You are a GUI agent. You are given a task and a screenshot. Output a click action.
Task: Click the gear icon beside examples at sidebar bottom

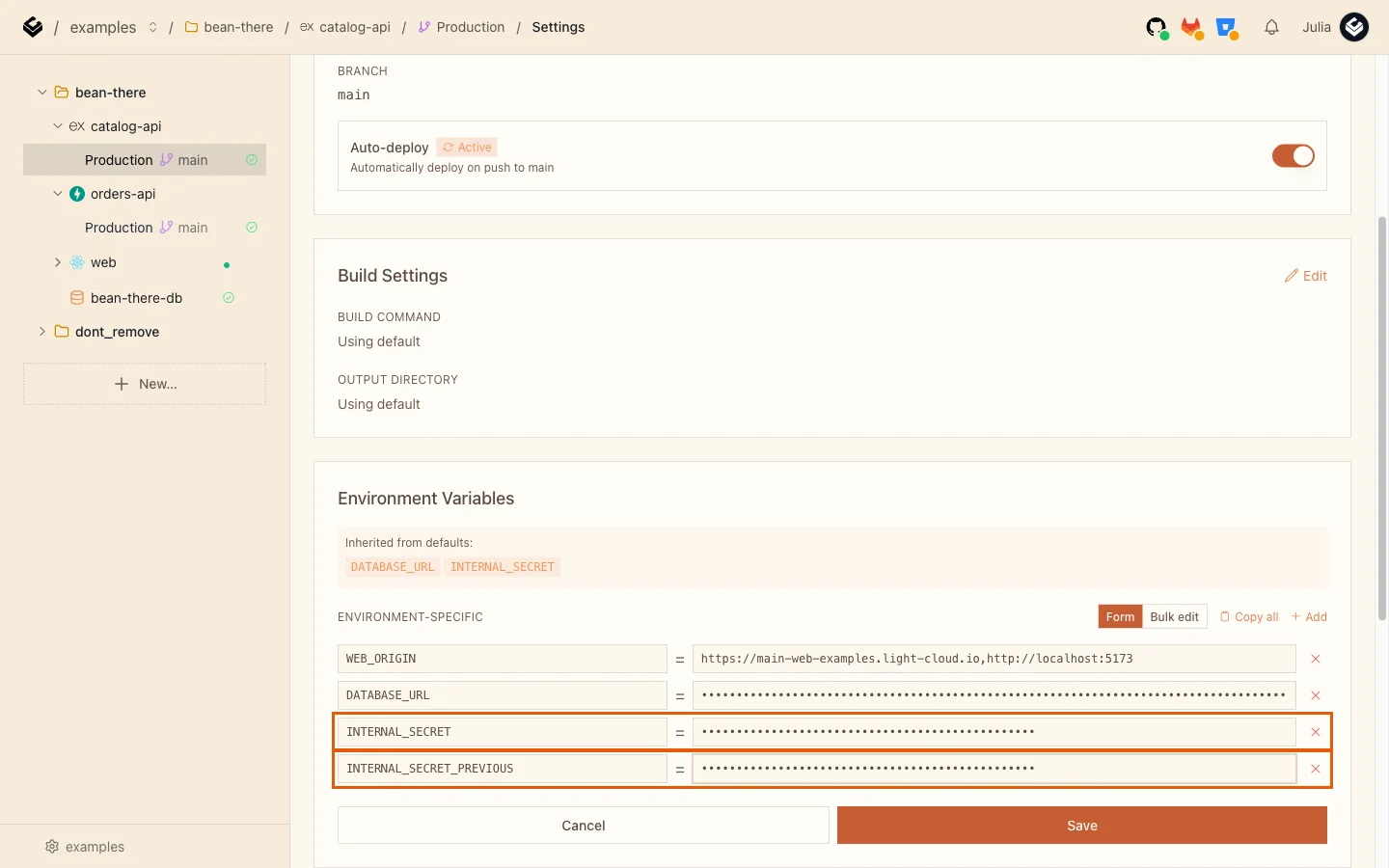(x=52, y=847)
